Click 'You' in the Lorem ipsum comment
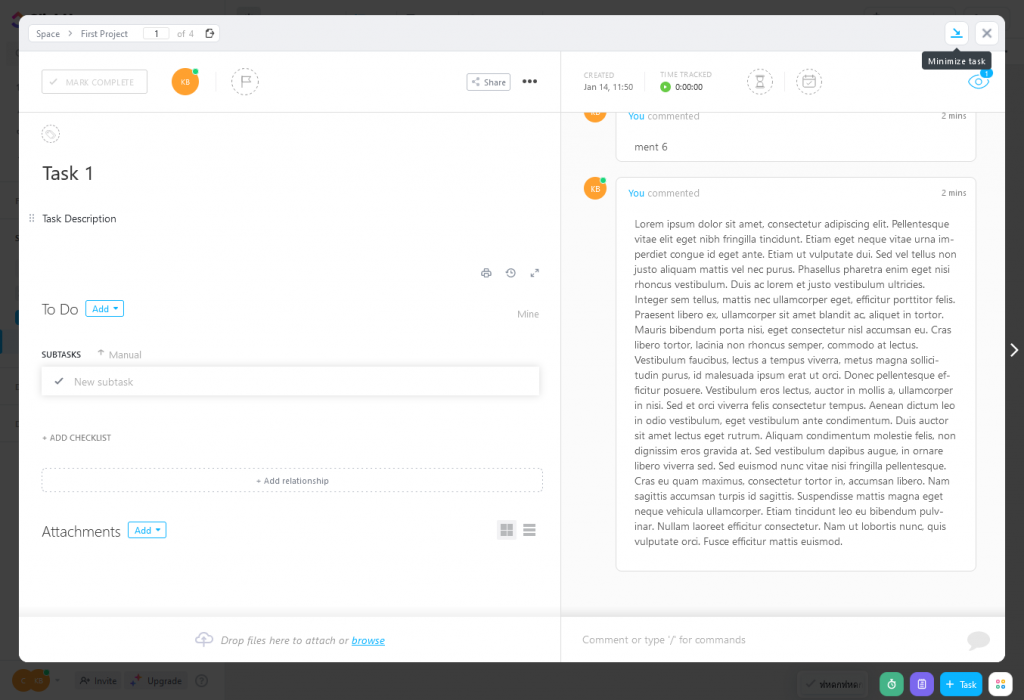 tap(636, 193)
